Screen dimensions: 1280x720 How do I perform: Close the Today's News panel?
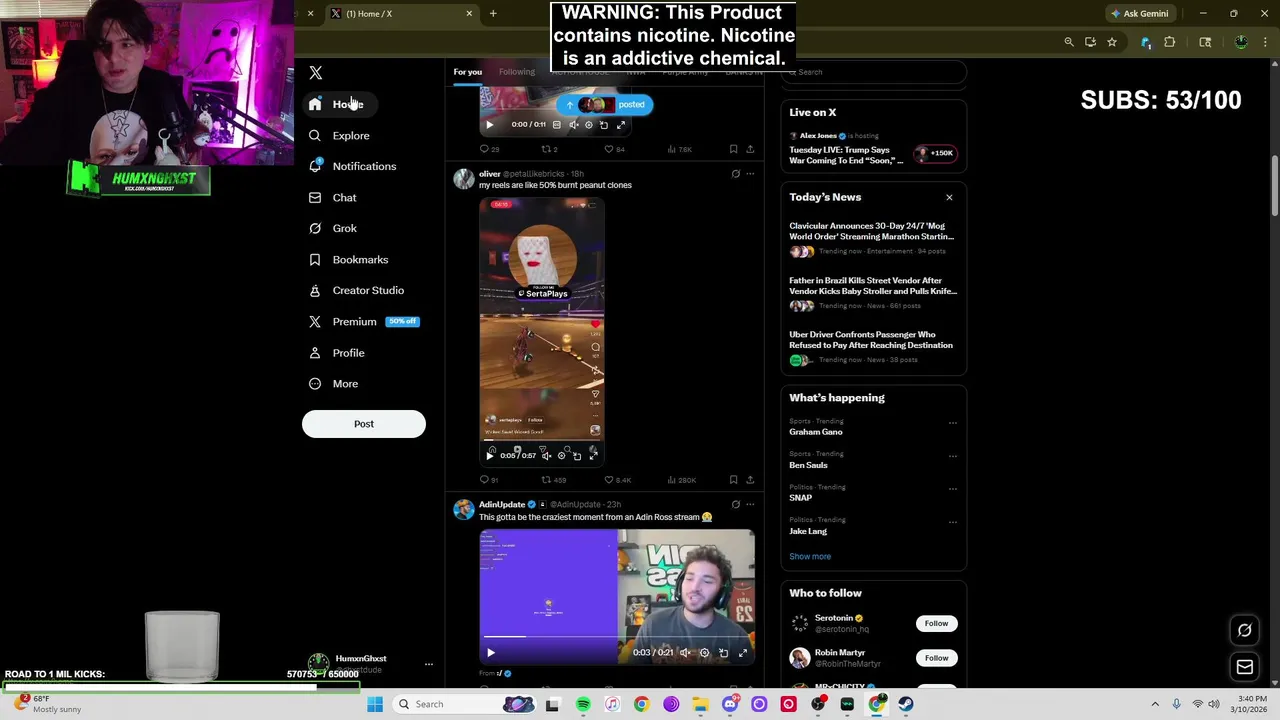pyautogui.click(x=949, y=197)
